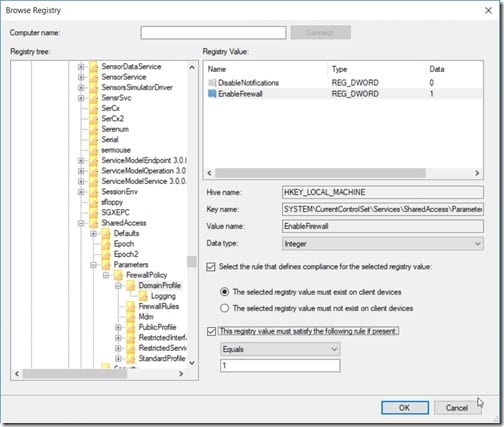The width and height of the screenshot is (504, 427).
Task: Click the DomainProfile open folder icon
Action: point(131,286)
